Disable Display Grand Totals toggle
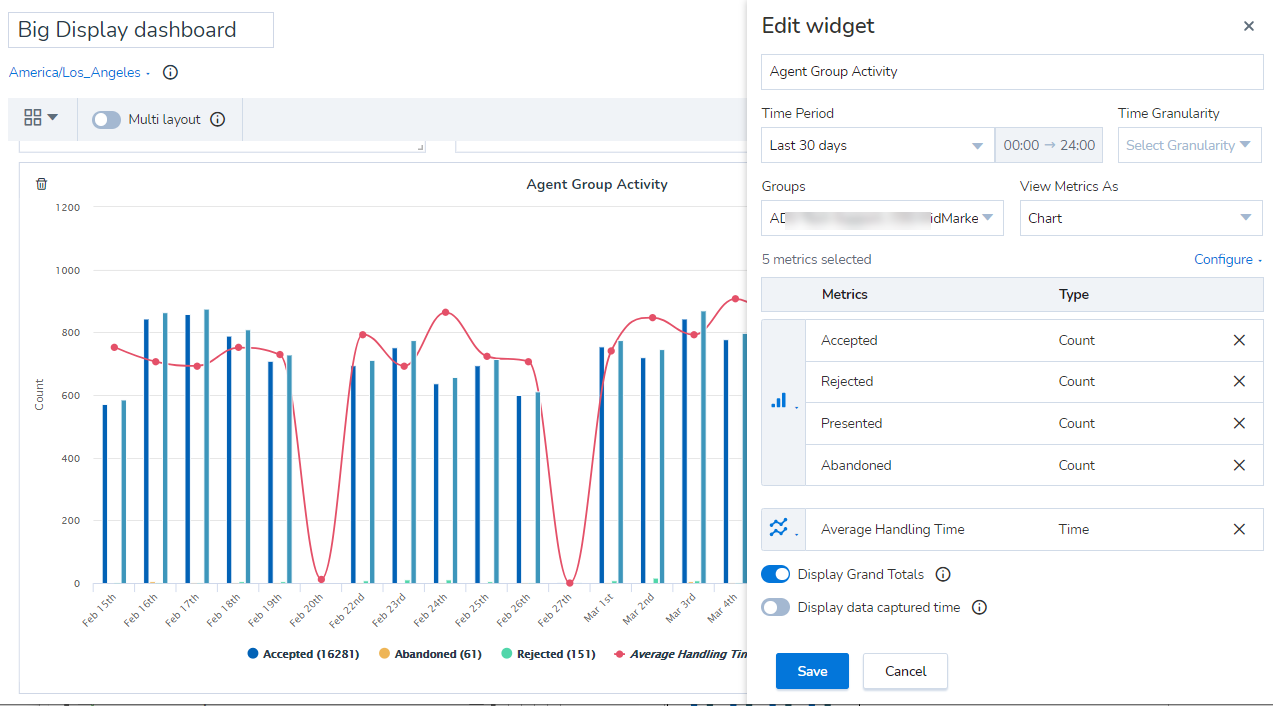The height and width of the screenshot is (706, 1273). click(x=775, y=574)
